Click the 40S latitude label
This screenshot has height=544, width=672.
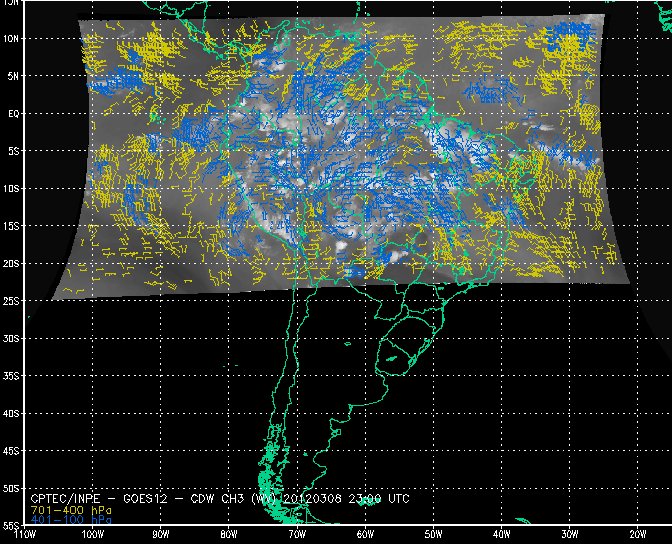point(11,414)
